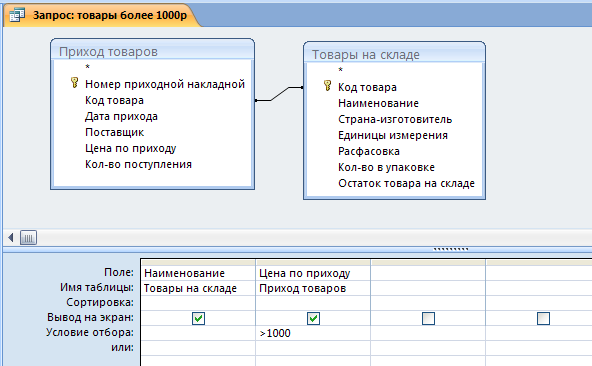Click the Поле cell with Цена по приходу
Screen dimensions: 592x366
click(x=313, y=273)
